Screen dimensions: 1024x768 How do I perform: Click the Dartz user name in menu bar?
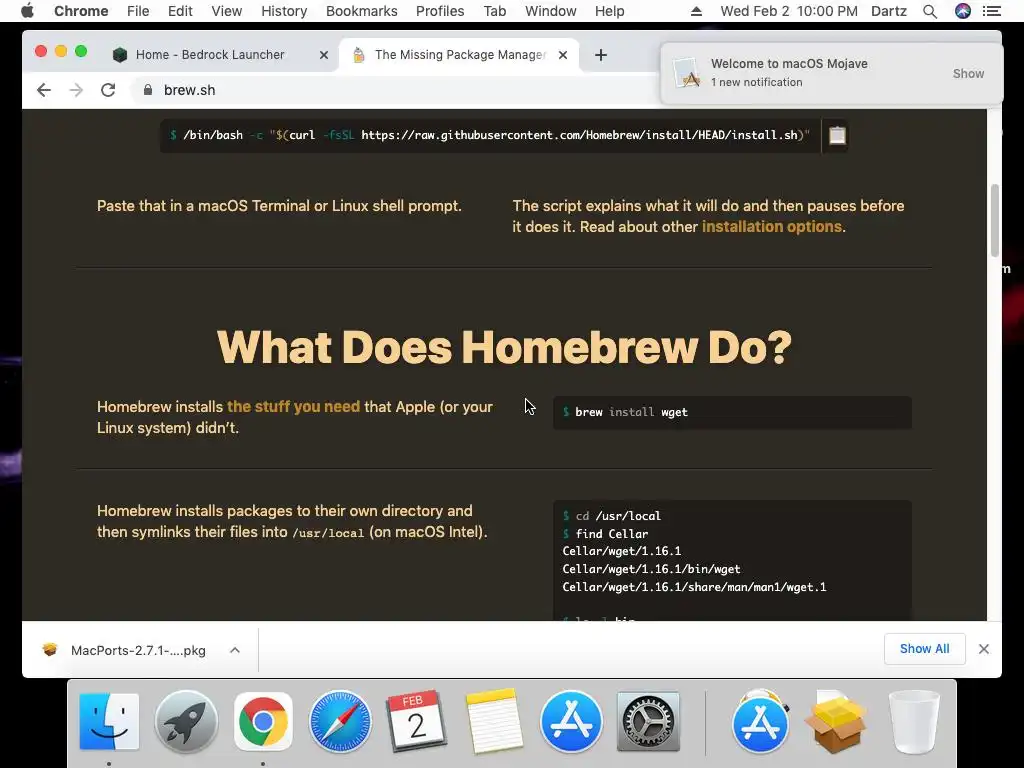coord(889,11)
